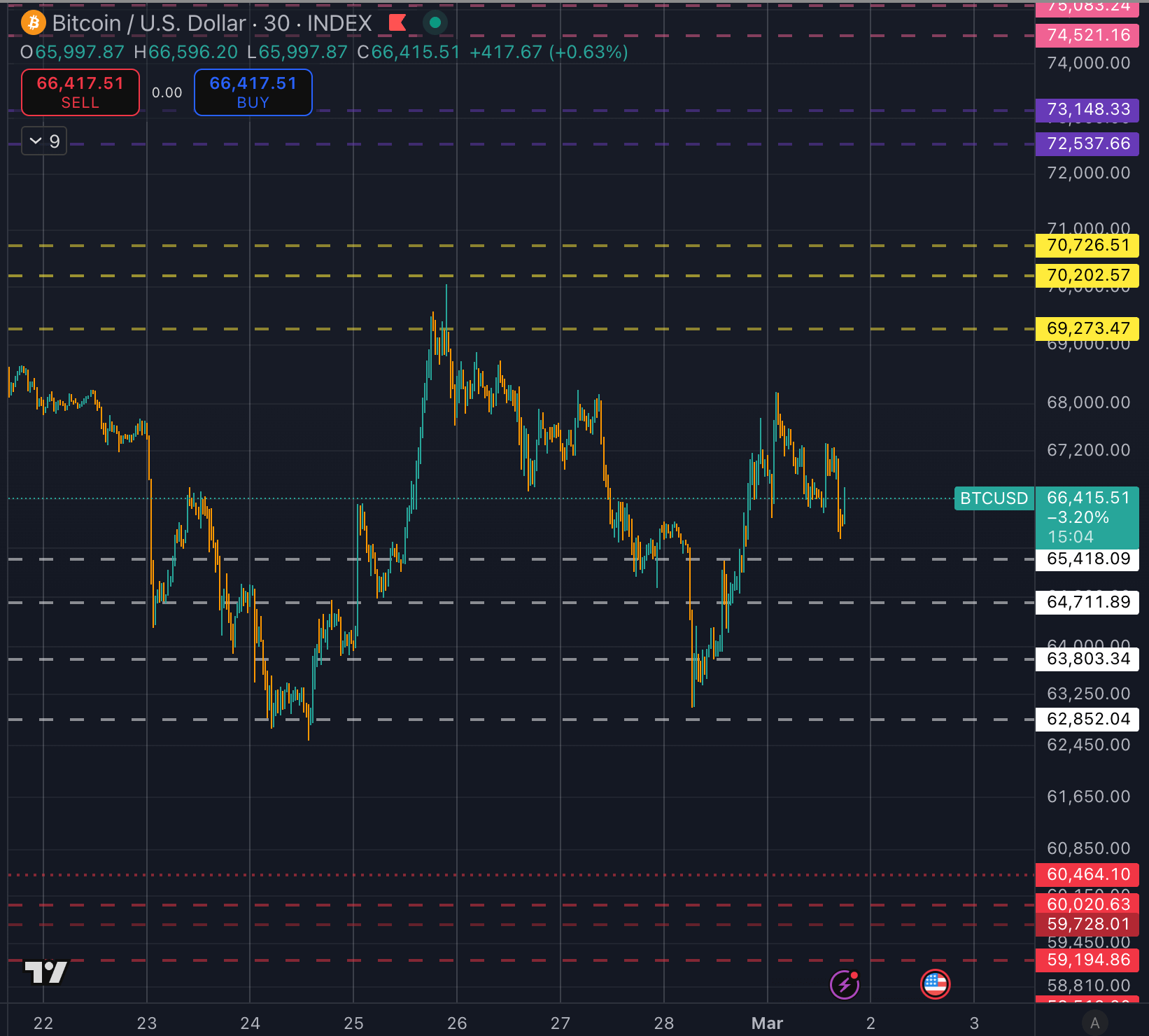Click the orange Bitcoin symbol logo

(33, 23)
